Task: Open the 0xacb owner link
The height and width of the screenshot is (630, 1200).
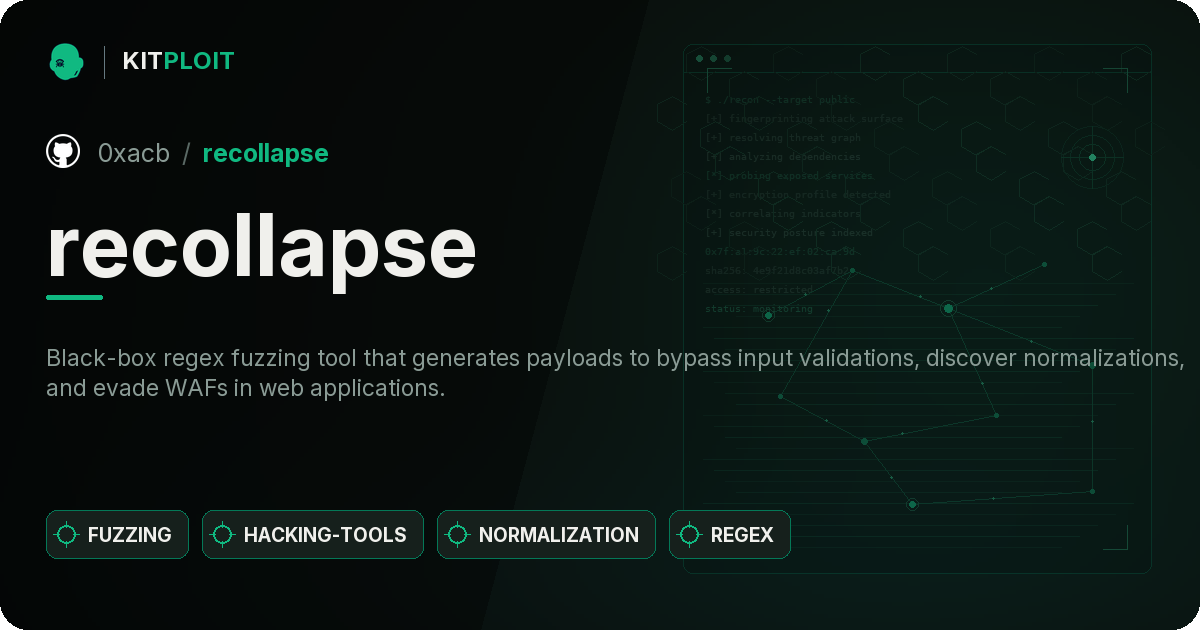Action: tap(134, 153)
